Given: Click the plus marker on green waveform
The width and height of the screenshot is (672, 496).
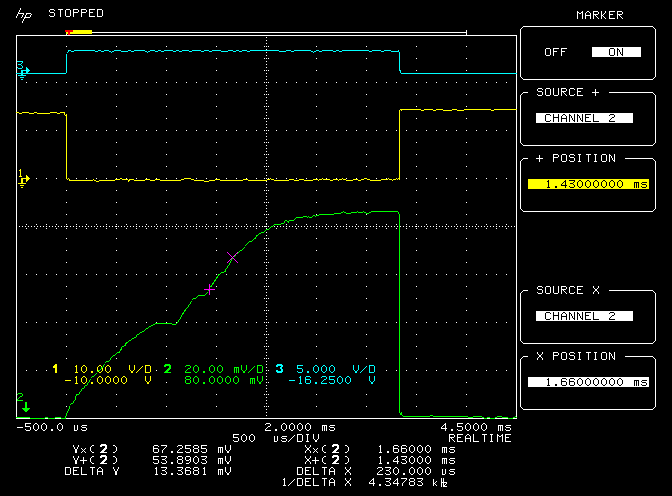Looking at the screenshot, I should [208, 290].
